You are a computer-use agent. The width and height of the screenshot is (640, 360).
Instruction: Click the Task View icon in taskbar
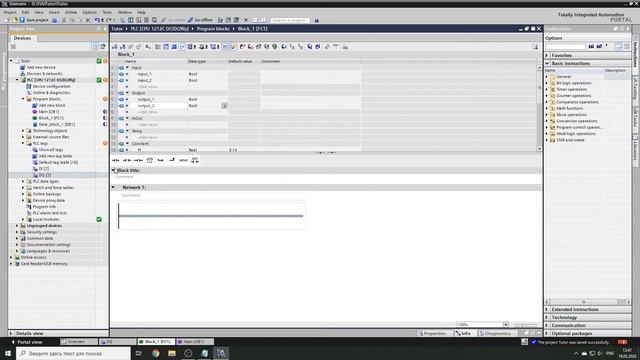[139, 353]
